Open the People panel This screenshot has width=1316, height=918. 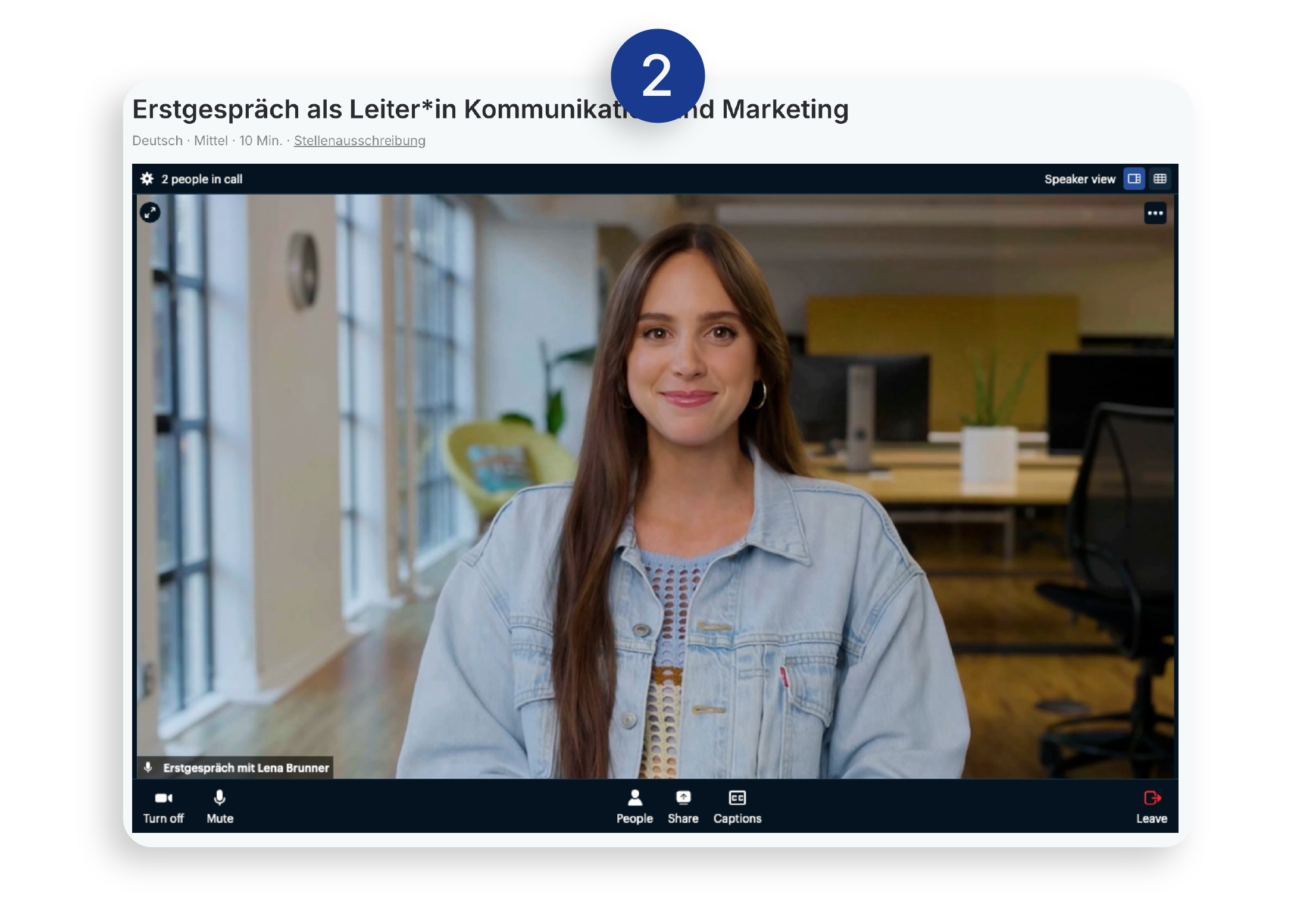634,807
